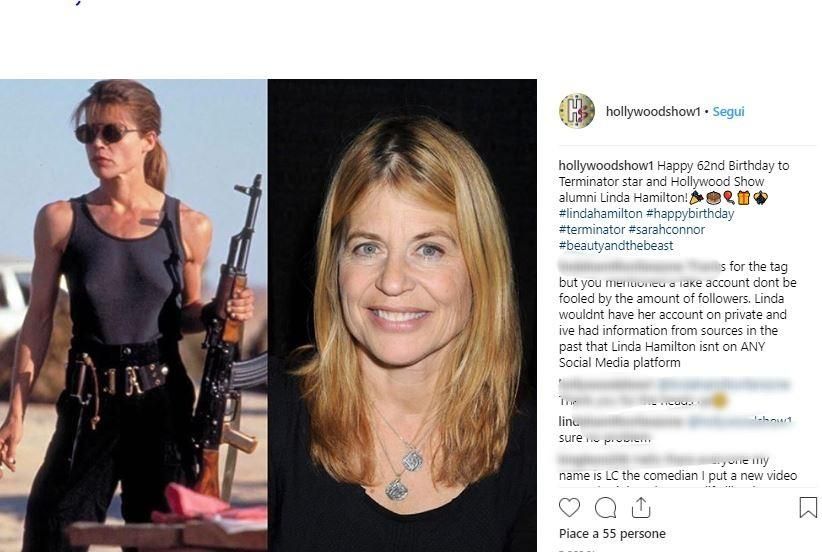Open the #terminator hashtag
The image size is (822, 552).
pos(591,230)
